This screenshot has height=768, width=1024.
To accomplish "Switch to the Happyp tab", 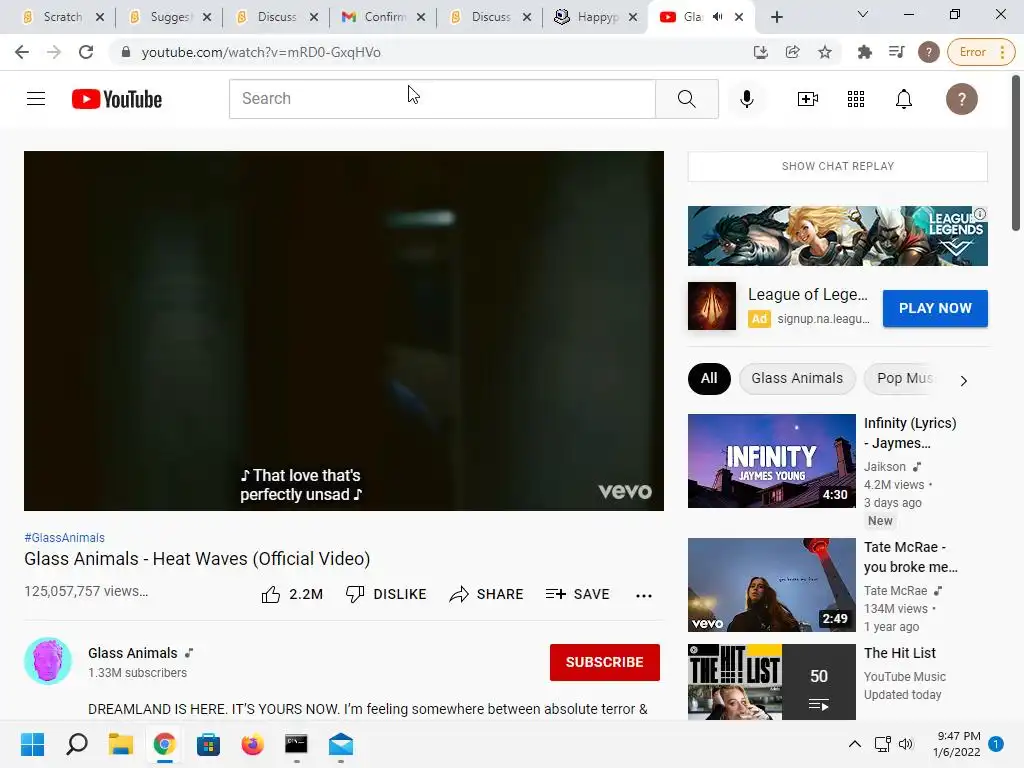I will [597, 17].
